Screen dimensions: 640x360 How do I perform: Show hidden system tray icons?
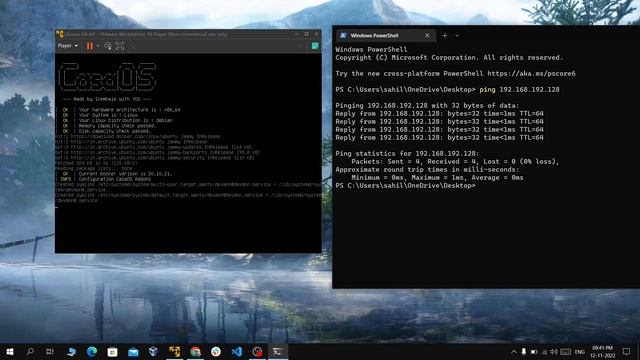[x=513, y=351]
